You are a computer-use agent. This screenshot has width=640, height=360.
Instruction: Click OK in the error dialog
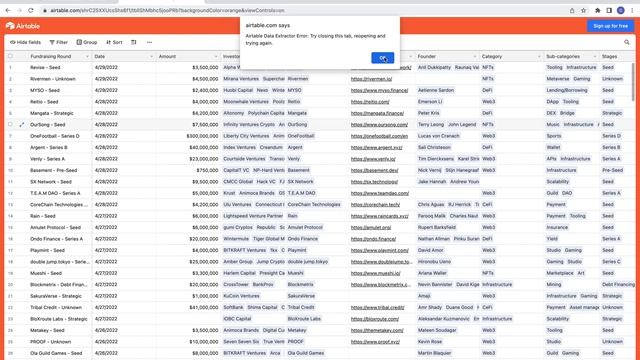tap(382, 58)
